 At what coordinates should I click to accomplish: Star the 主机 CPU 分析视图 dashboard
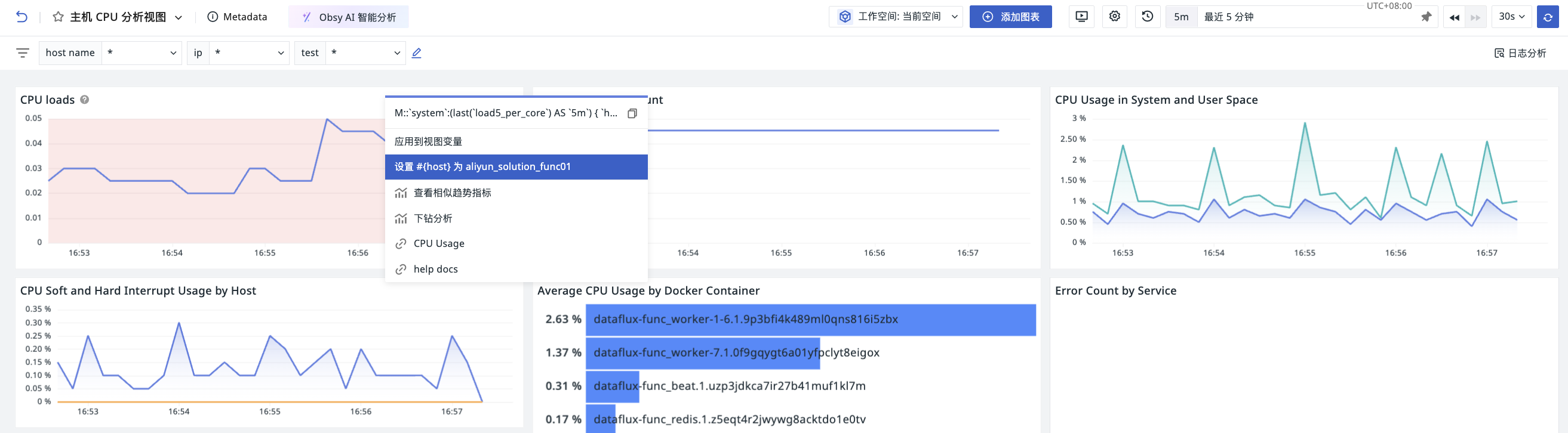[58, 17]
